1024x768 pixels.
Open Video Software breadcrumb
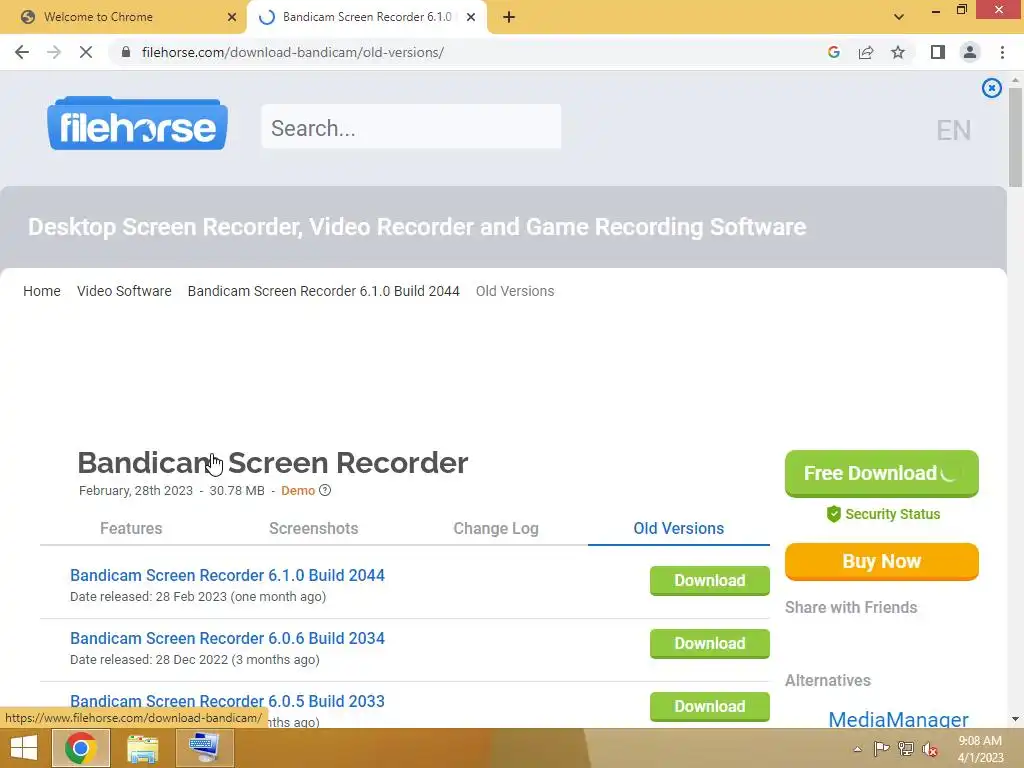124,291
